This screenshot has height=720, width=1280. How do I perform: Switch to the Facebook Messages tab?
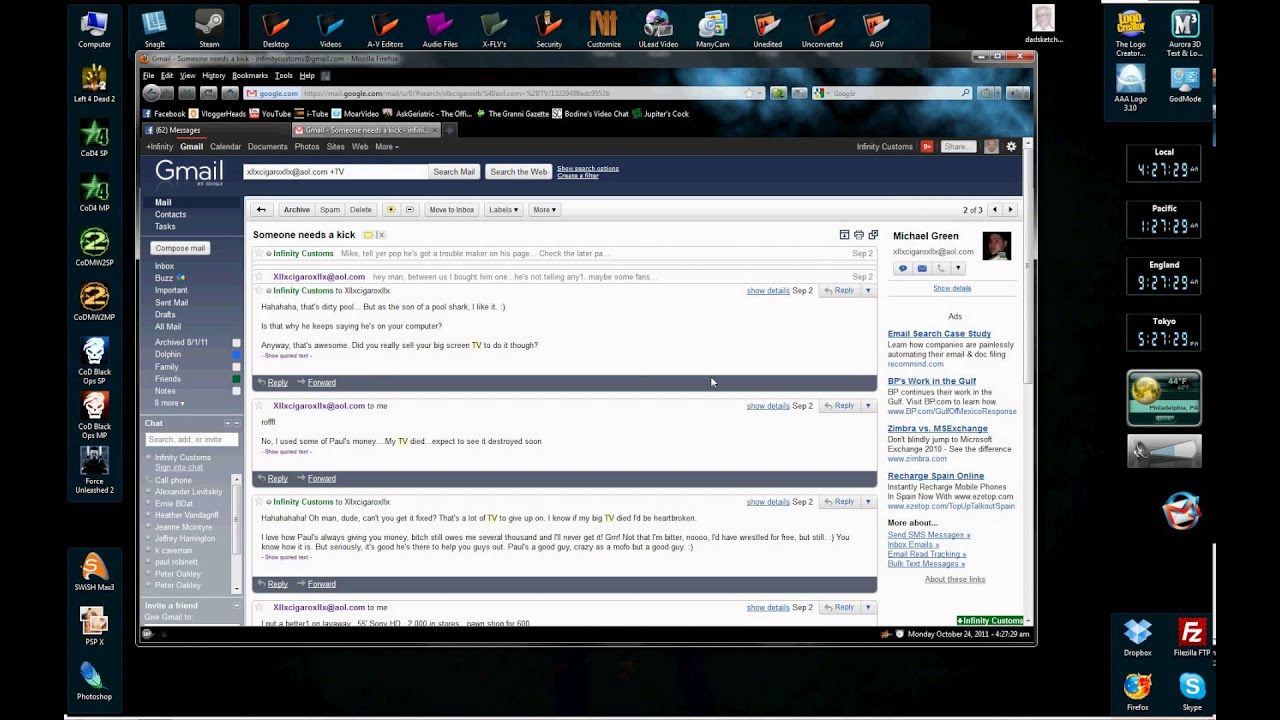(x=215, y=130)
